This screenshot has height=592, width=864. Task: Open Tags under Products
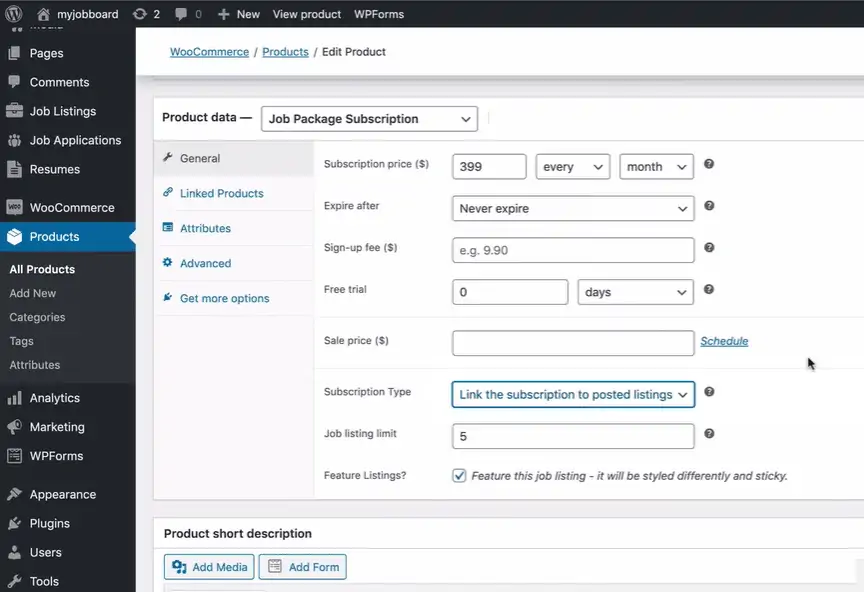click(21, 341)
